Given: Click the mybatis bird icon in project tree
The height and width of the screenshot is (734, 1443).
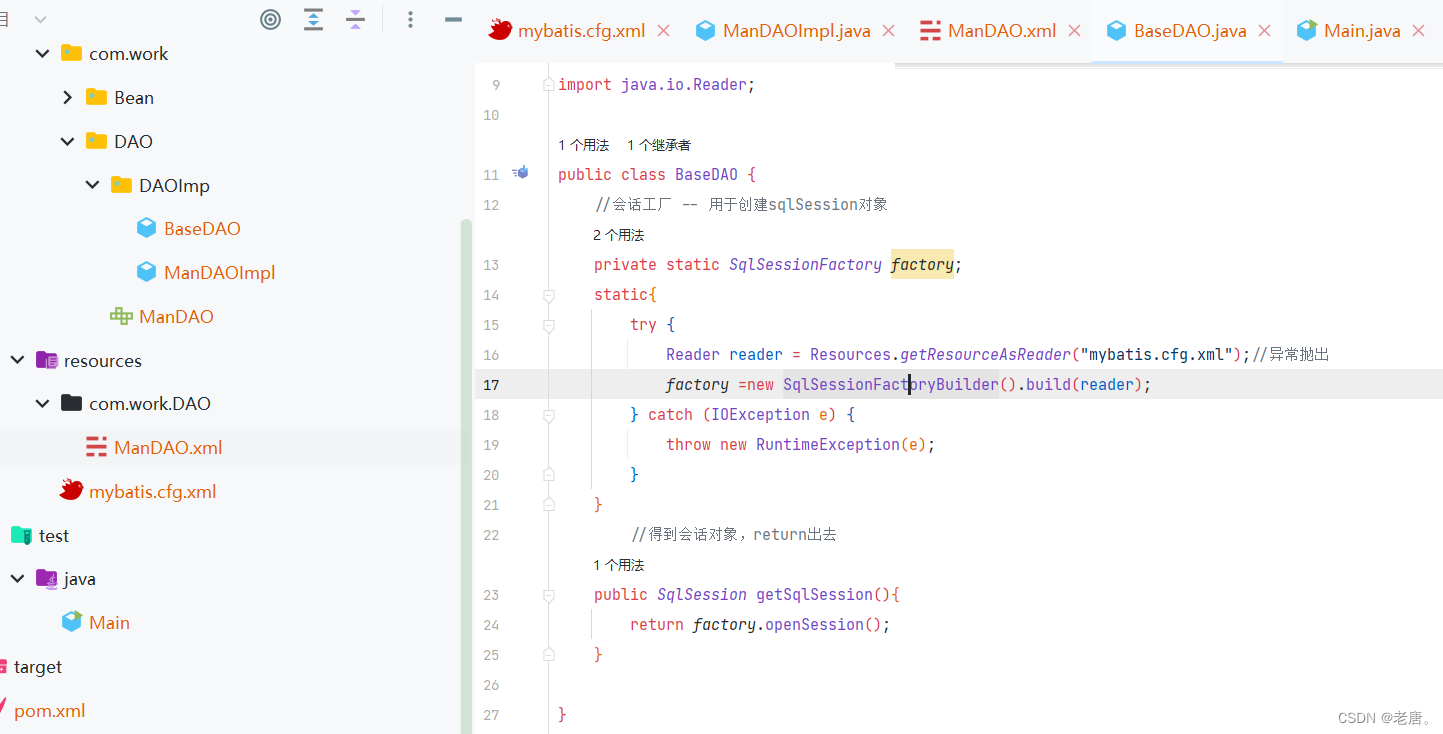Looking at the screenshot, I should 71,490.
